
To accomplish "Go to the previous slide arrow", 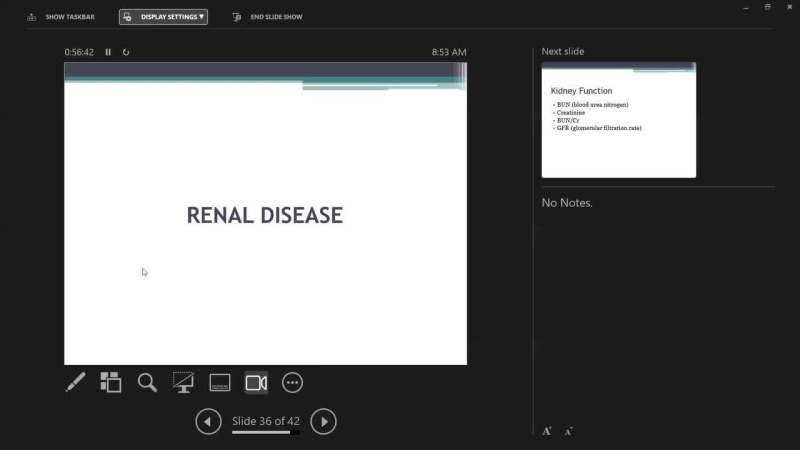I will pos(208,421).
